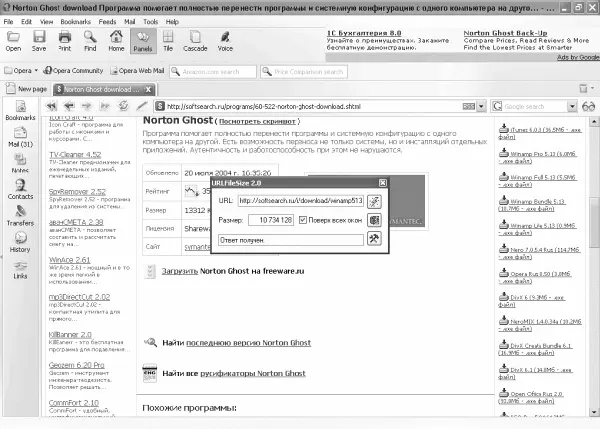Image resolution: width=600 pixels, height=429 pixels.
Task: Open the Help menu
Action: (x=172, y=22)
